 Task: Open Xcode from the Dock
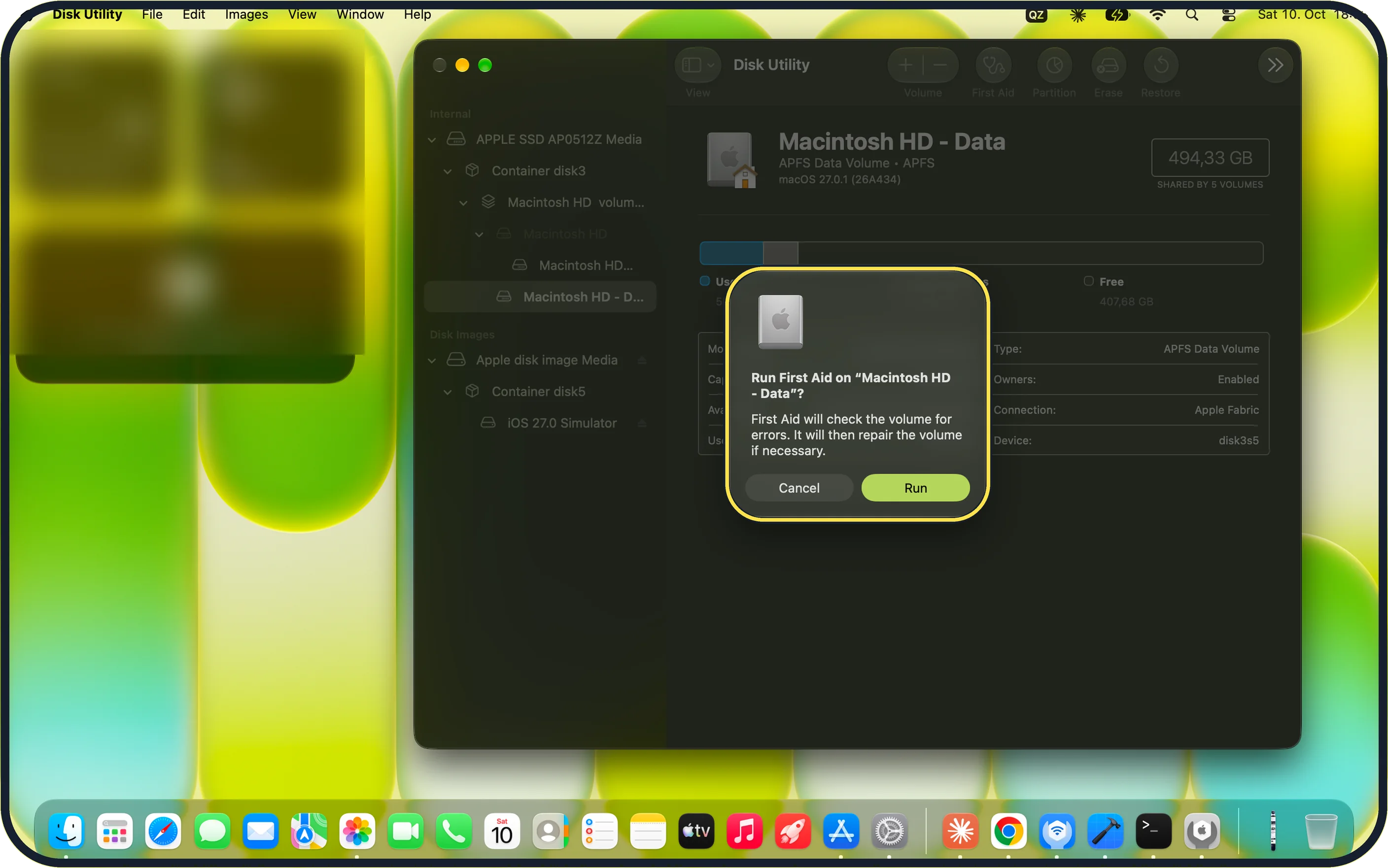pyautogui.click(x=1105, y=831)
